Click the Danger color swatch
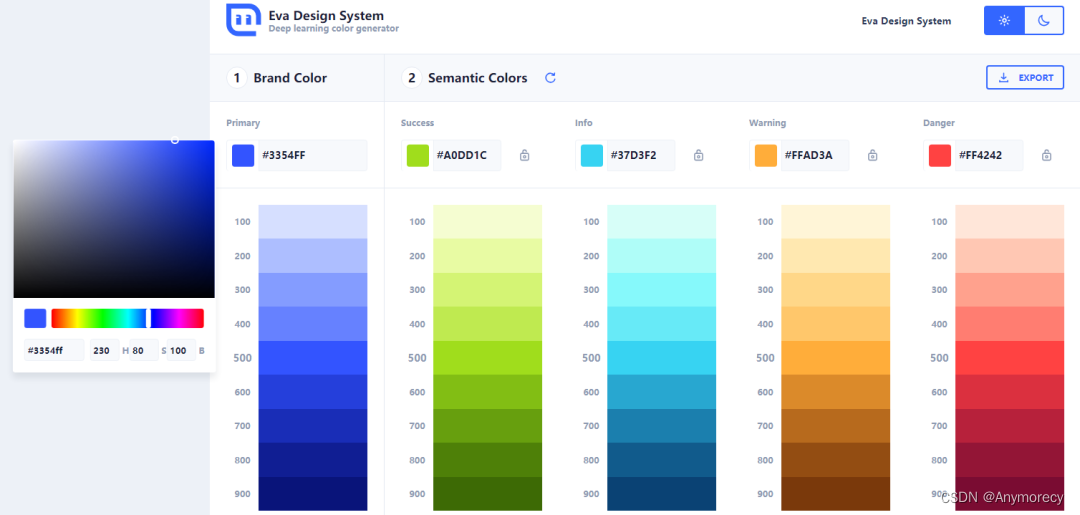 click(x=940, y=156)
